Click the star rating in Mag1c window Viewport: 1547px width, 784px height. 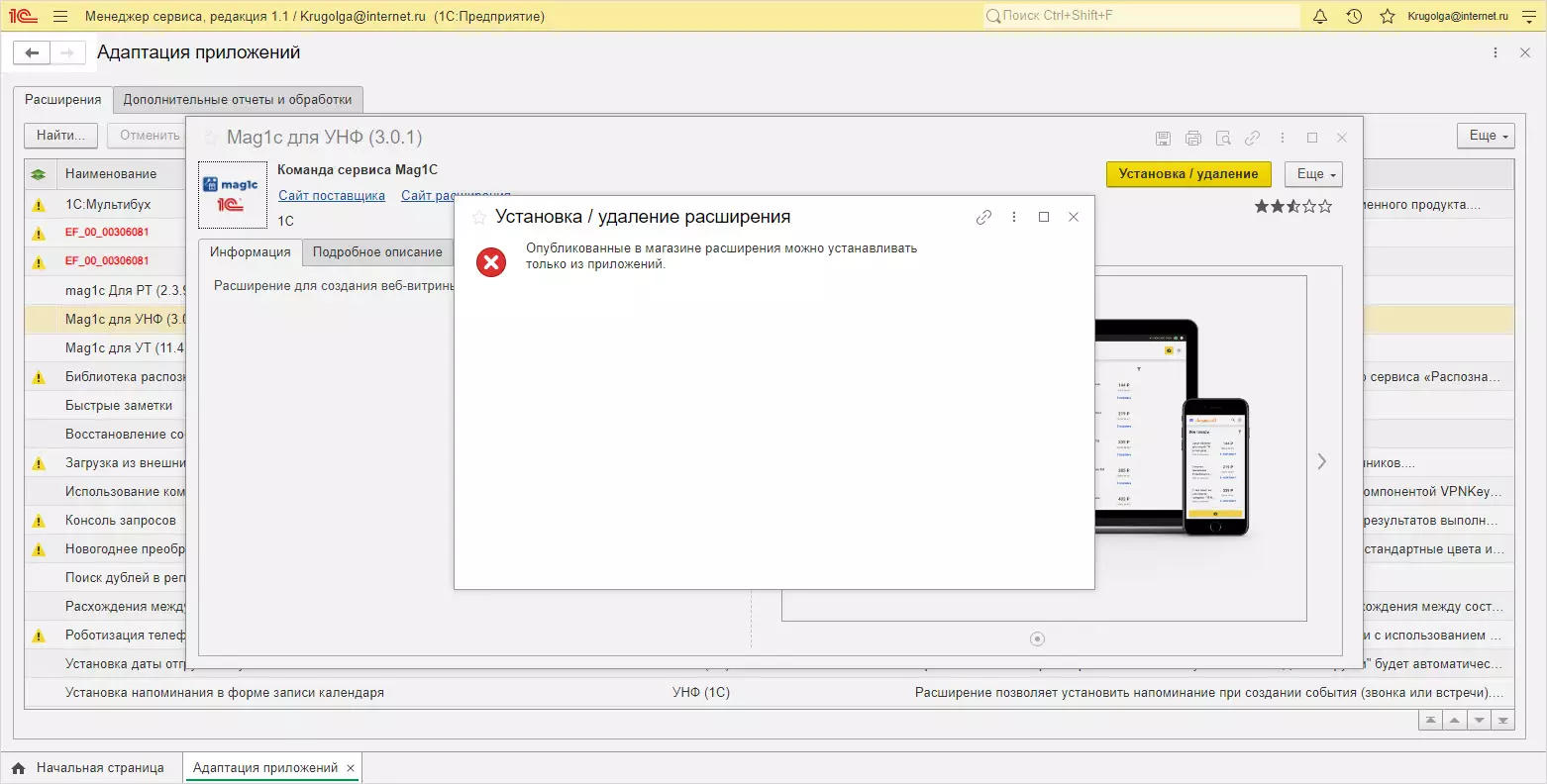click(1293, 207)
